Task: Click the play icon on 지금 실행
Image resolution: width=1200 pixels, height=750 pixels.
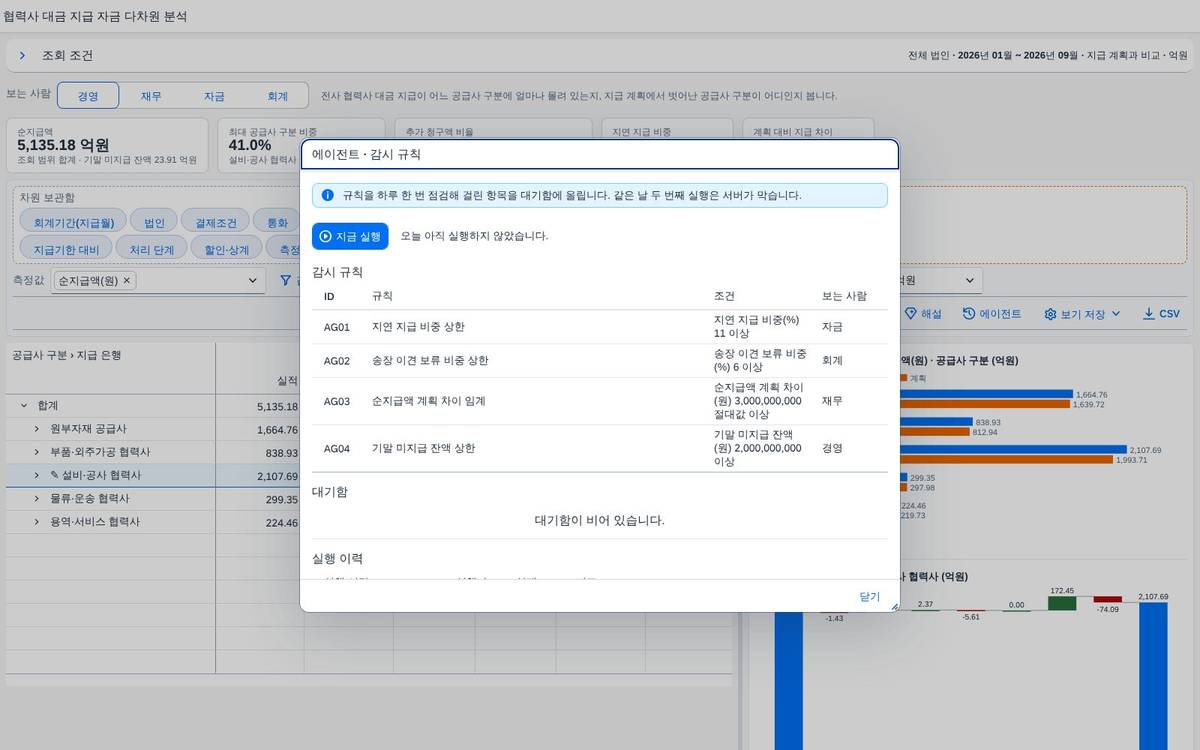Action: [x=325, y=236]
